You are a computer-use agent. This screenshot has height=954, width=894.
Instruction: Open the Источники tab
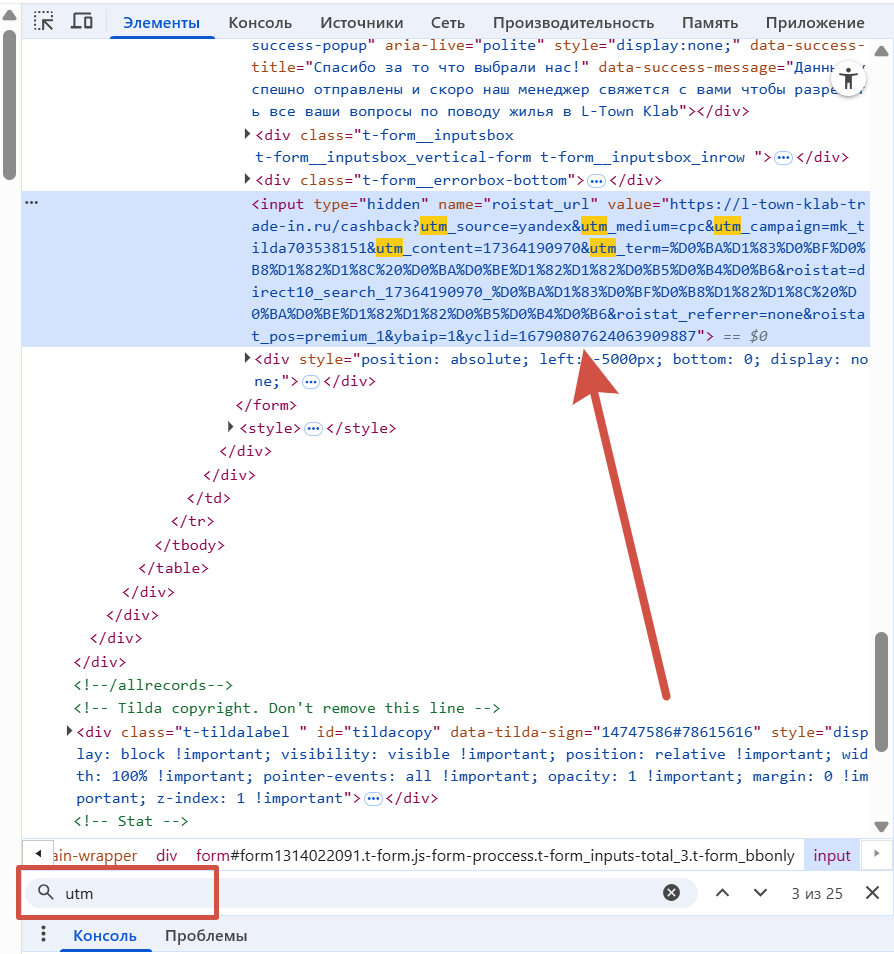click(x=362, y=23)
